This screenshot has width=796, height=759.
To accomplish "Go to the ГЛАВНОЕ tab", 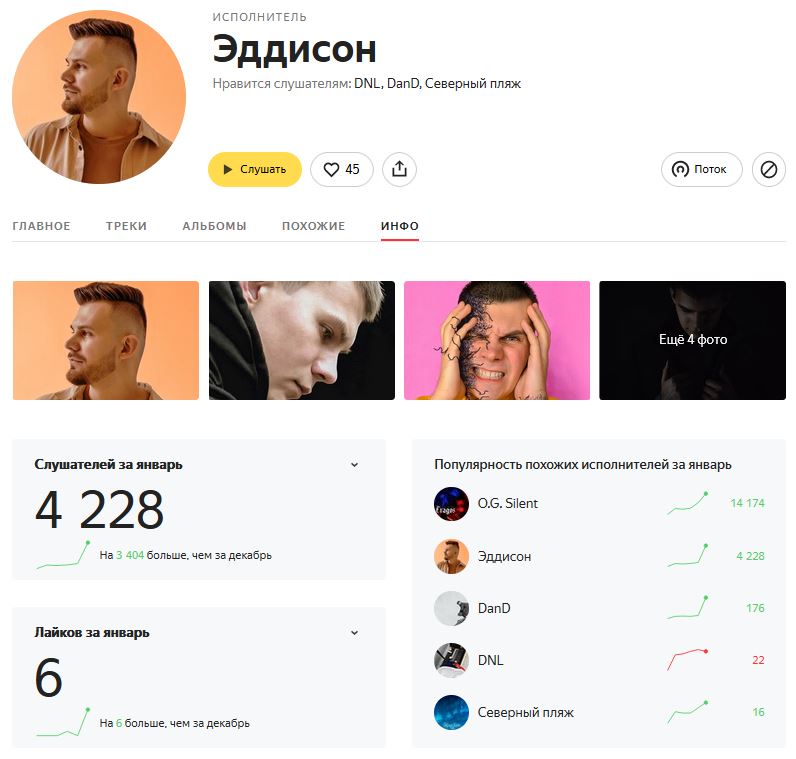I will 41,226.
